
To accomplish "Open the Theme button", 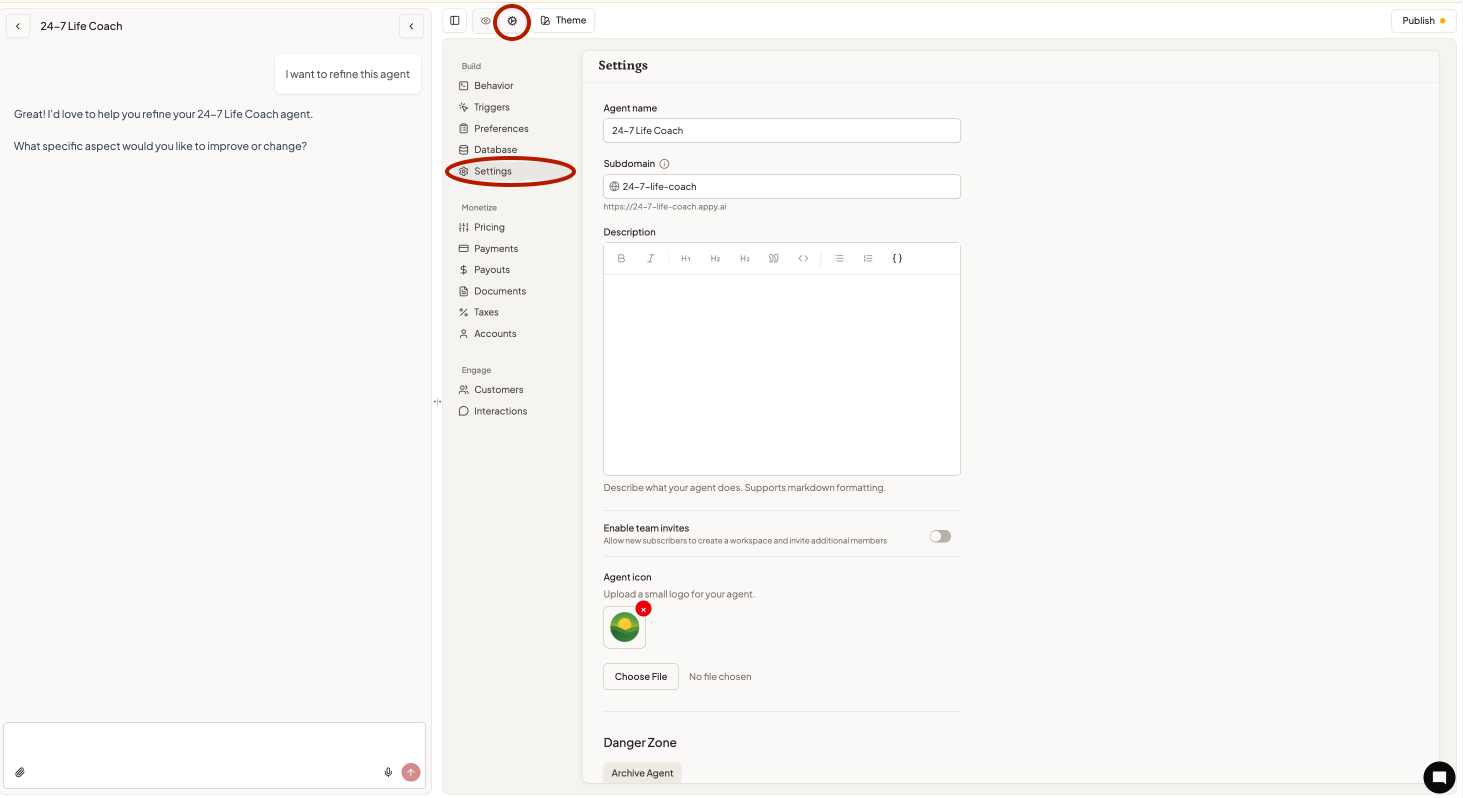I will click(x=563, y=20).
